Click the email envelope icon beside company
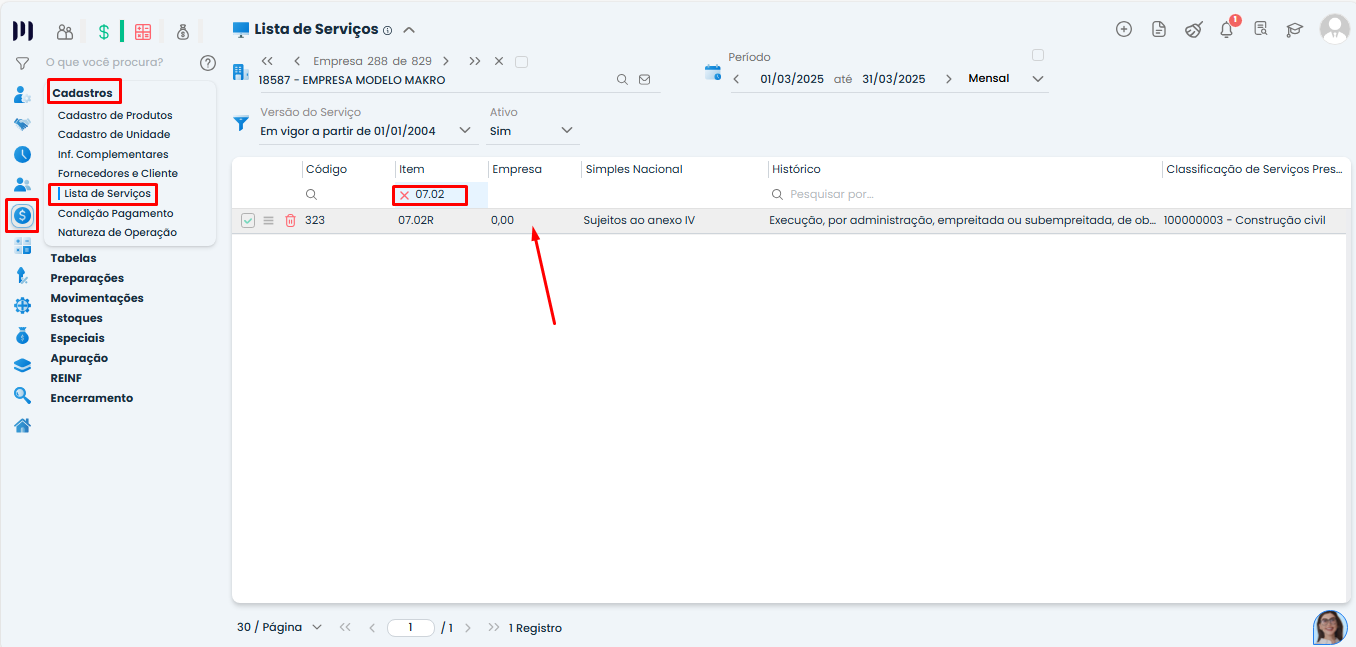This screenshot has height=647, width=1356. (x=644, y=80)
